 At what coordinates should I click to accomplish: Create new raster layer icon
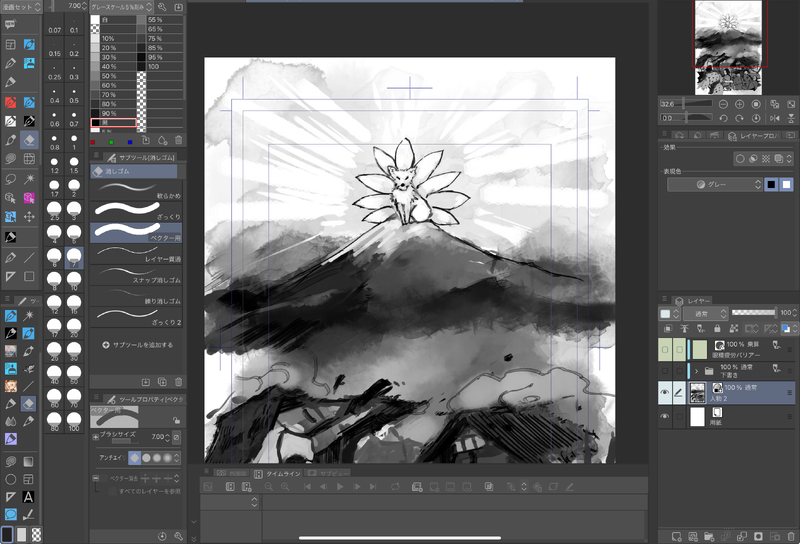pyautogui.click(x=677, y=536)
